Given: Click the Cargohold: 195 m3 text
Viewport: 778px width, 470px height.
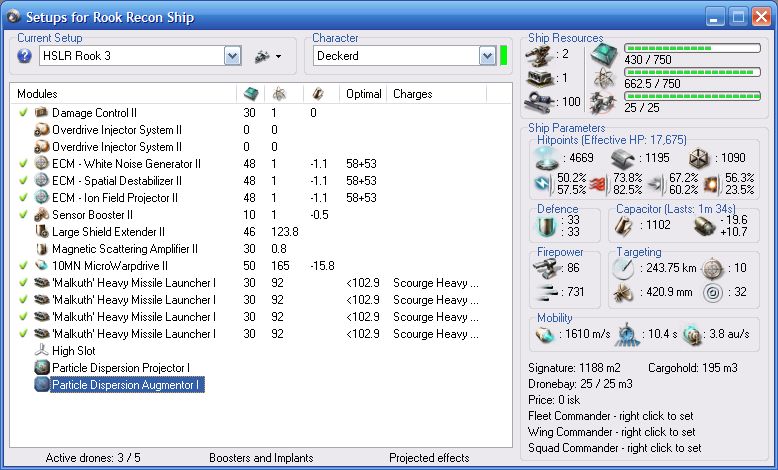Looking at the screenshot, I should 693,368.
